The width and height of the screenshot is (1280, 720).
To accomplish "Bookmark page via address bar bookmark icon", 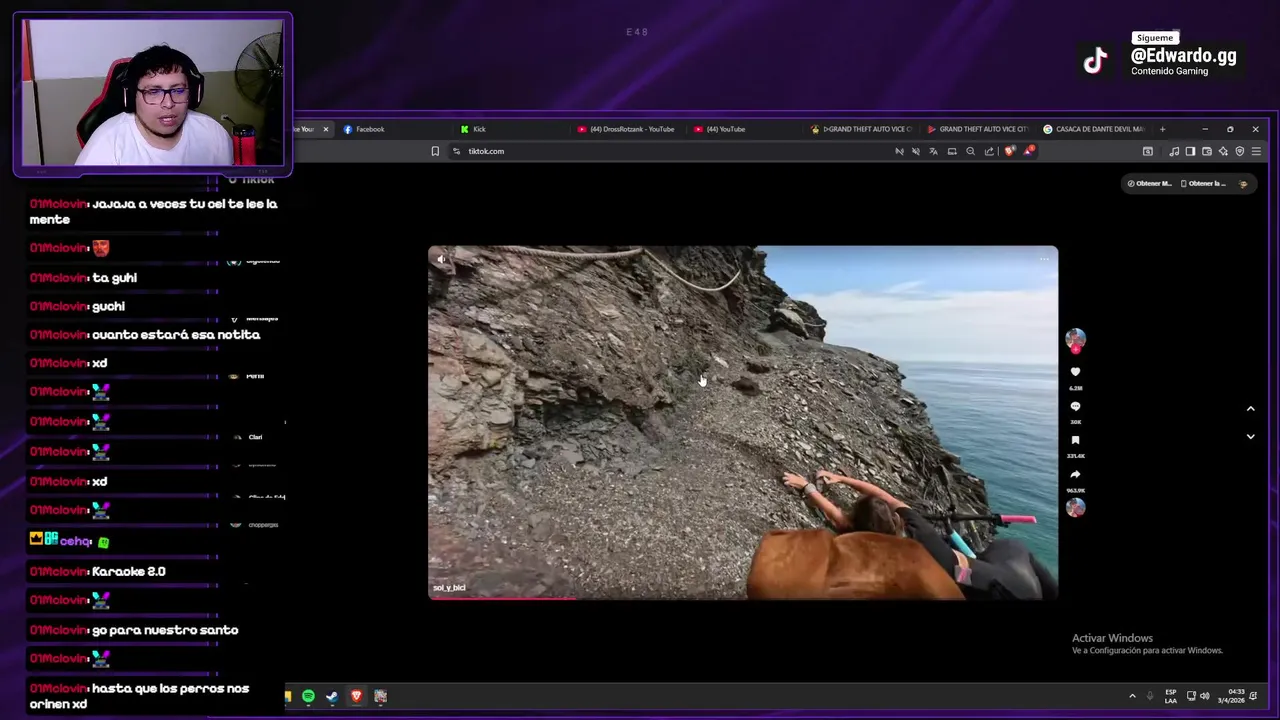I will click(435, 151).
